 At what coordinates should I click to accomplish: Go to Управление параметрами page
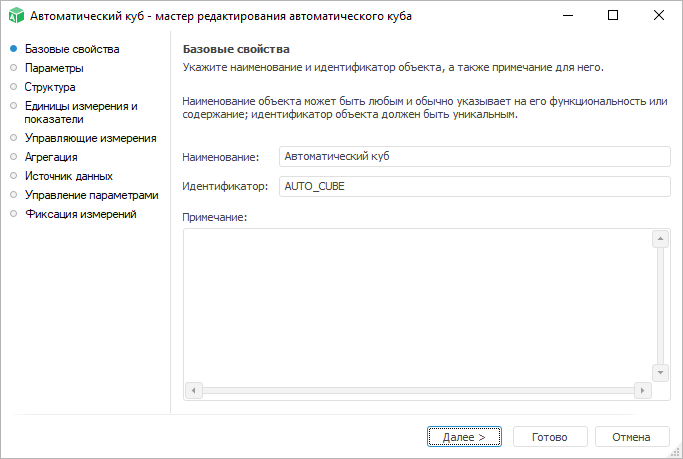pos(91,195)
